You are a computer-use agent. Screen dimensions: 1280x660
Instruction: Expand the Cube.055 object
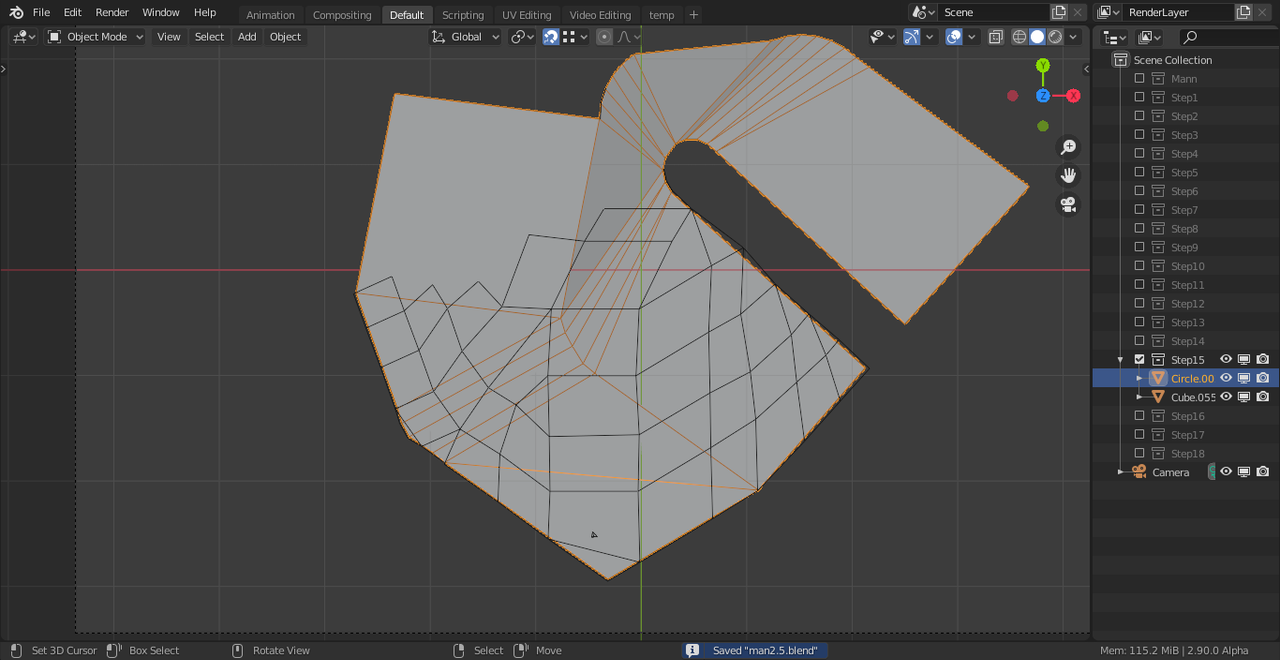tap(1139, 397)
